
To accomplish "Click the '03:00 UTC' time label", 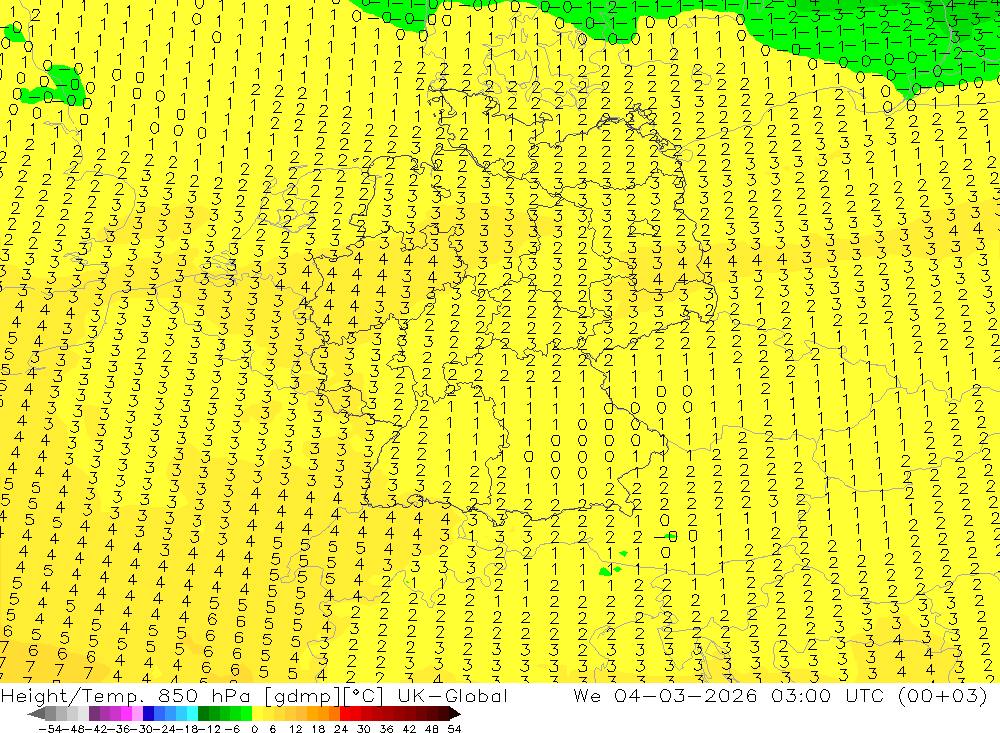I will tap(829, 696).
